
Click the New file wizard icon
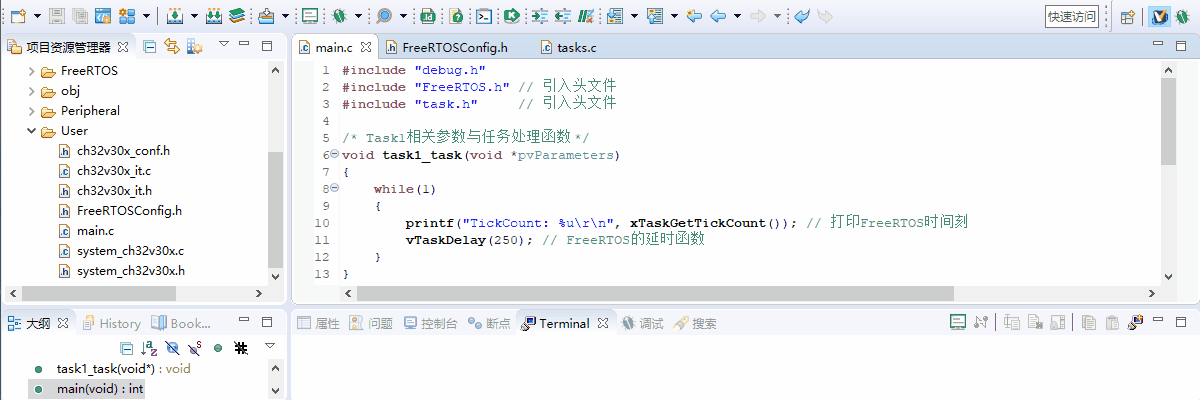point(17,16)
